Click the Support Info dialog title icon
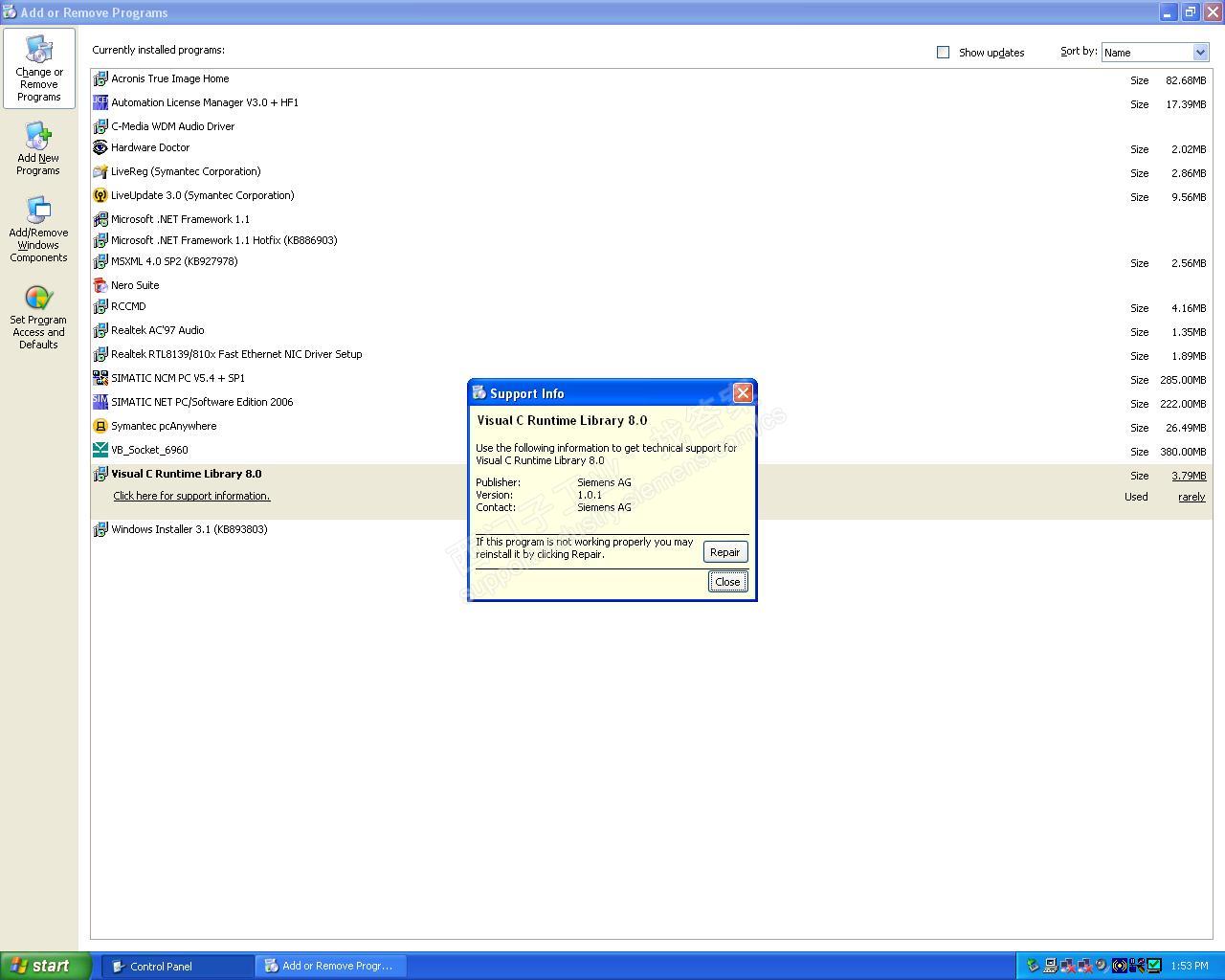The image size is (1225, 980). [x=479, y=392]
